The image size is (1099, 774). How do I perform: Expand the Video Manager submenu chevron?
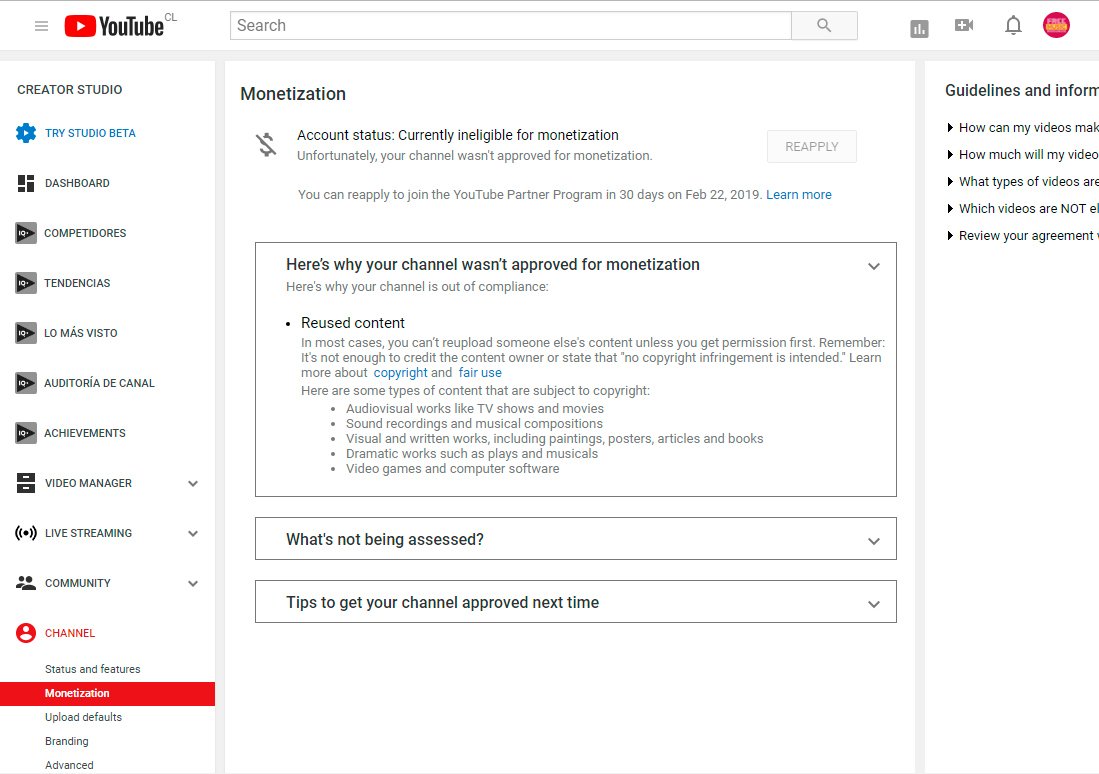pos(193,484)
